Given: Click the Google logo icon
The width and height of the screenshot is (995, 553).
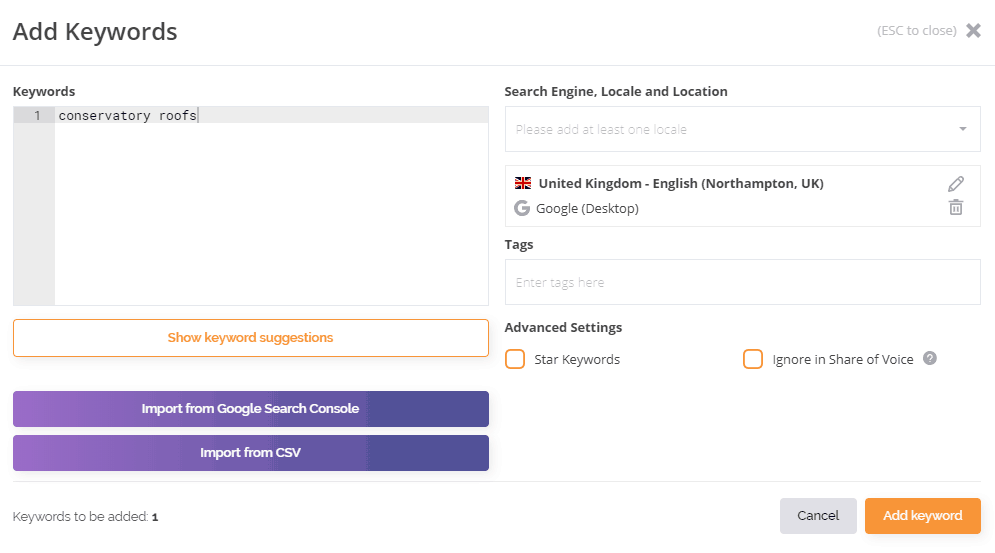Looking at the screenshot, I should click(x=522, y=209).
